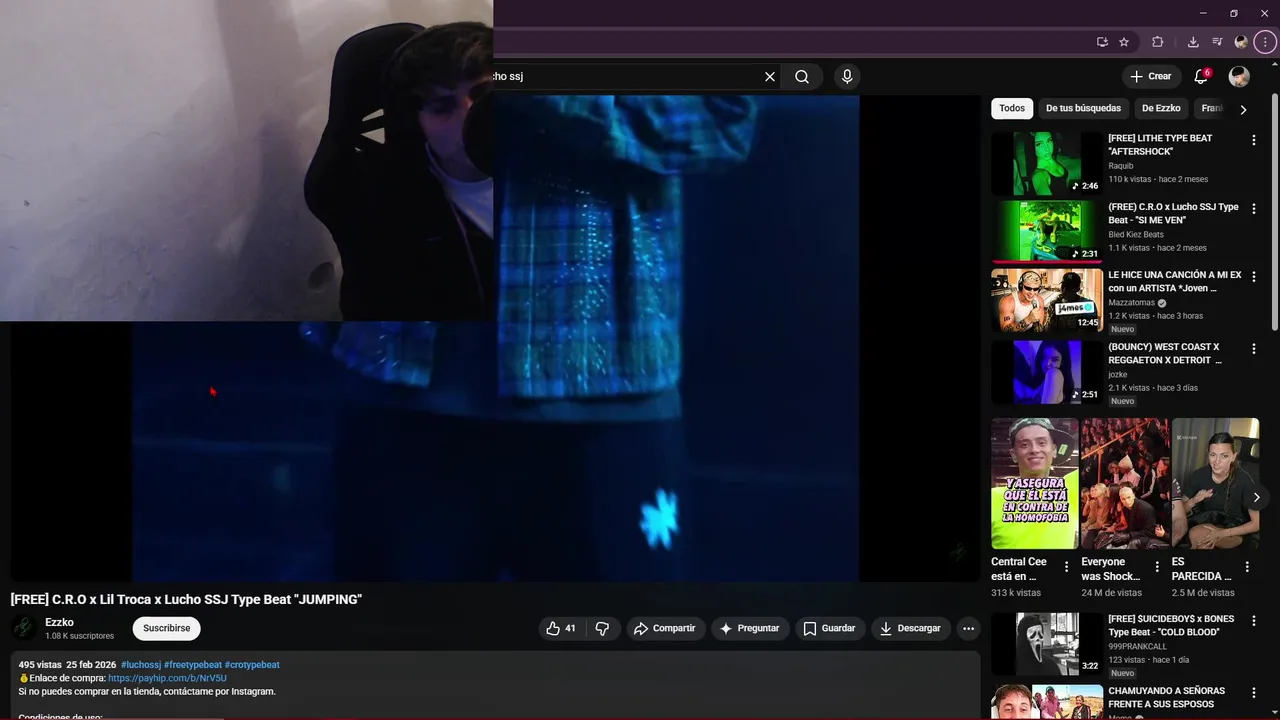
Task: Open browser profile avatar
Action: tap(1241, 42)
